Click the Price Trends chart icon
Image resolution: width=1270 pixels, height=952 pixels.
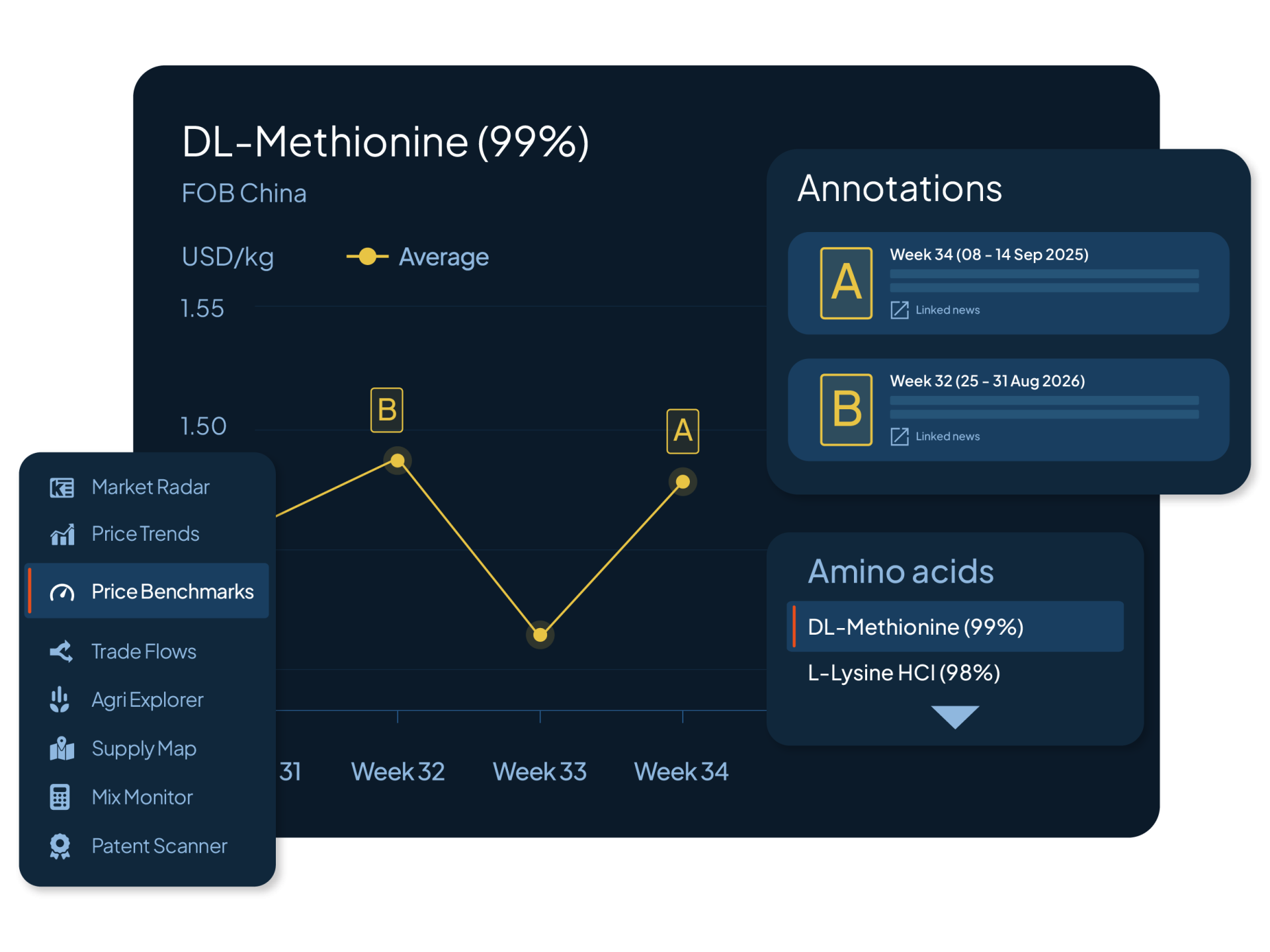coord(62,534)
